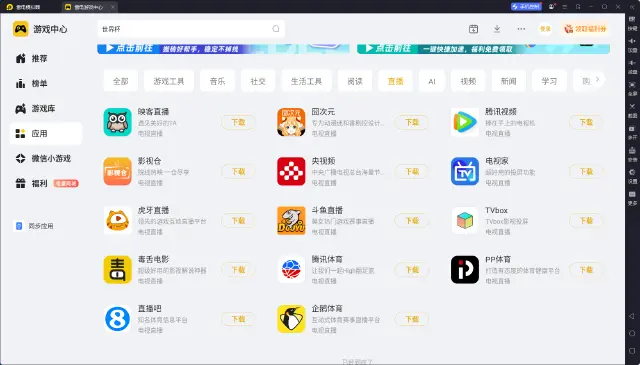Select the 新闻 category tab

(509, 81)
